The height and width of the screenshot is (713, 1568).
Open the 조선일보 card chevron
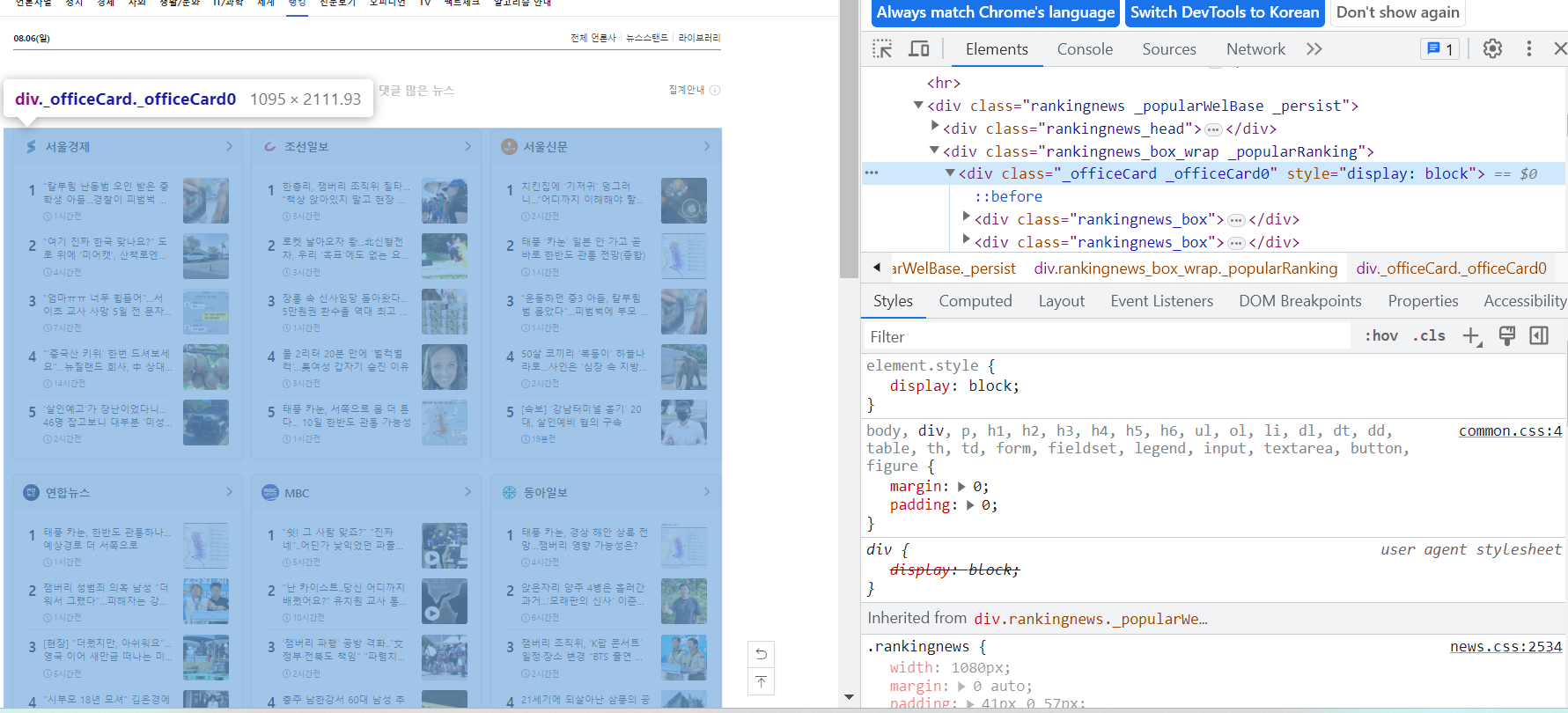tap(467, 146)
